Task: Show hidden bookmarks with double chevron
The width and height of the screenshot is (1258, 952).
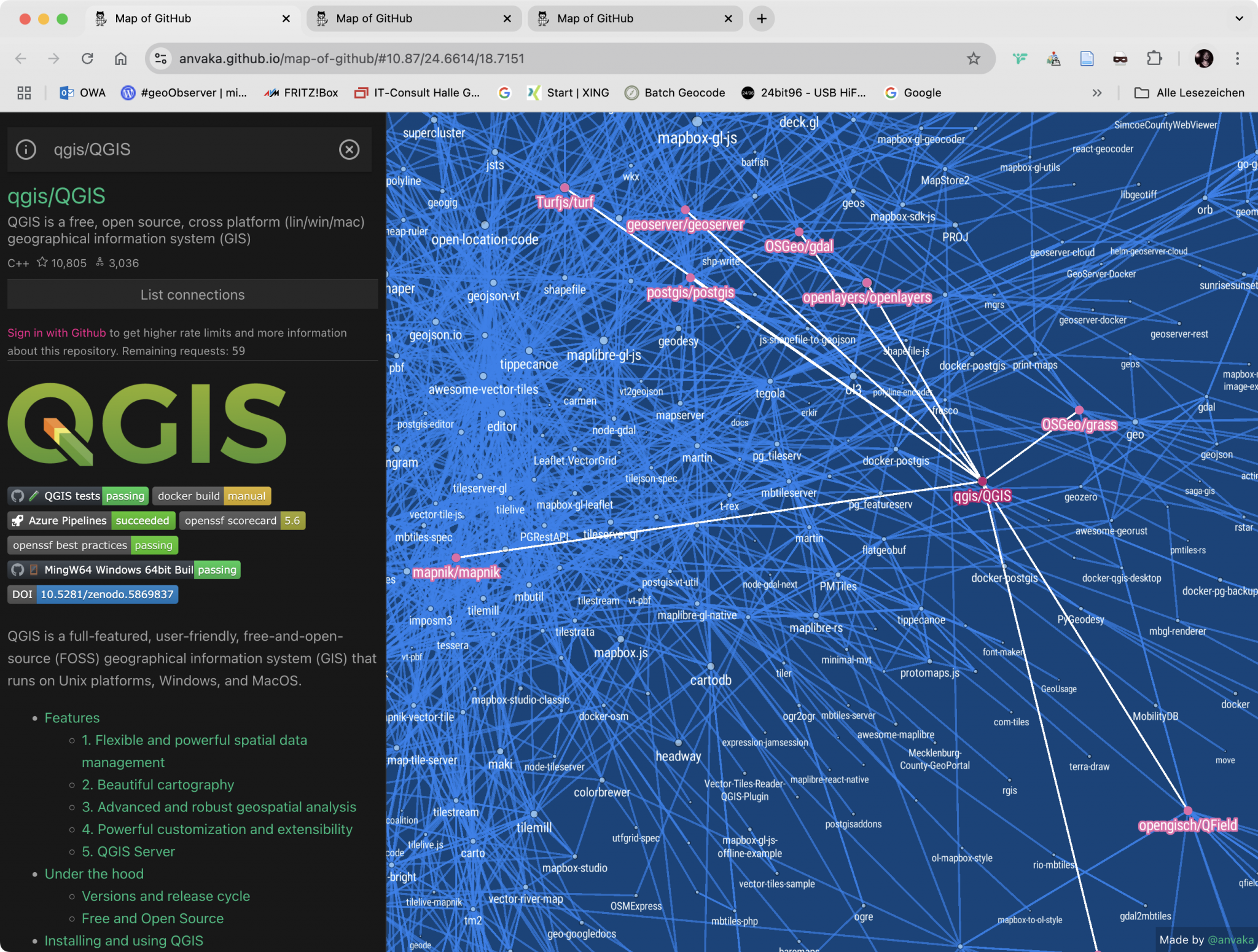Action: [1097, 93]
